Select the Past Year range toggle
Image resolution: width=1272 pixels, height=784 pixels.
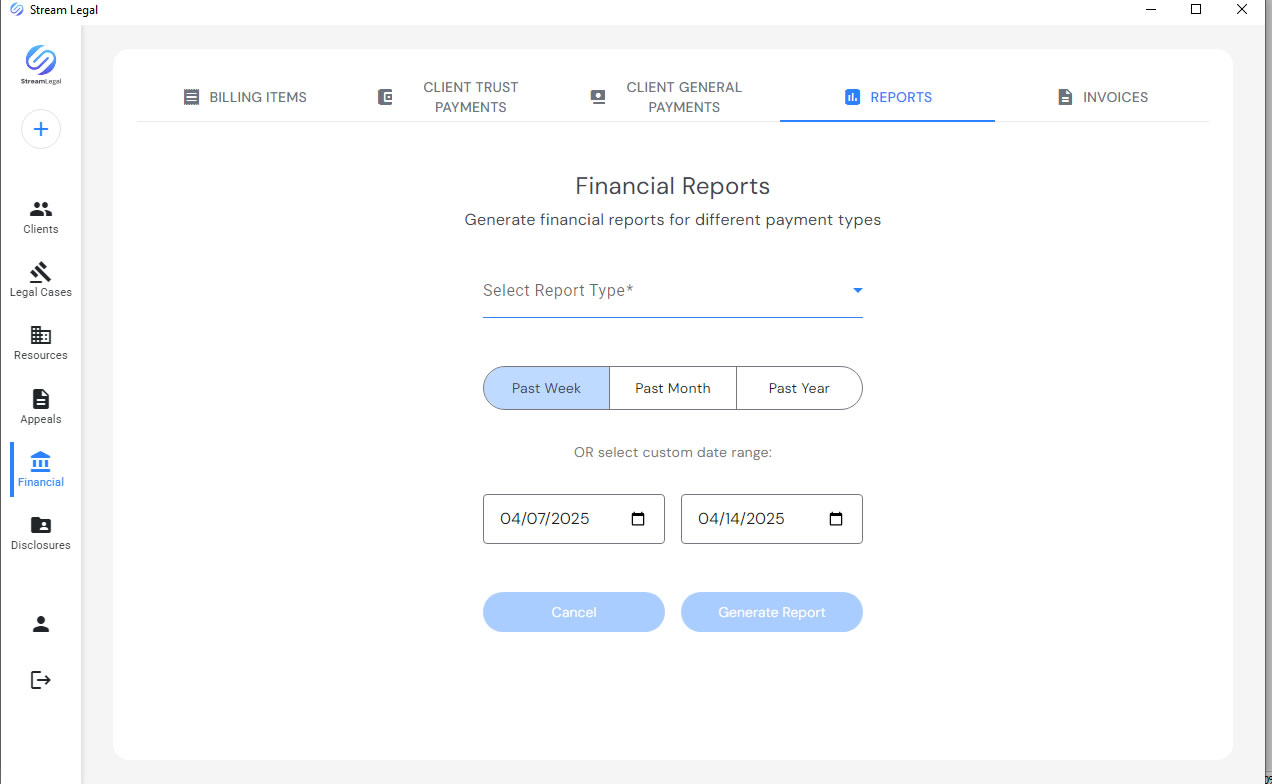799,388
